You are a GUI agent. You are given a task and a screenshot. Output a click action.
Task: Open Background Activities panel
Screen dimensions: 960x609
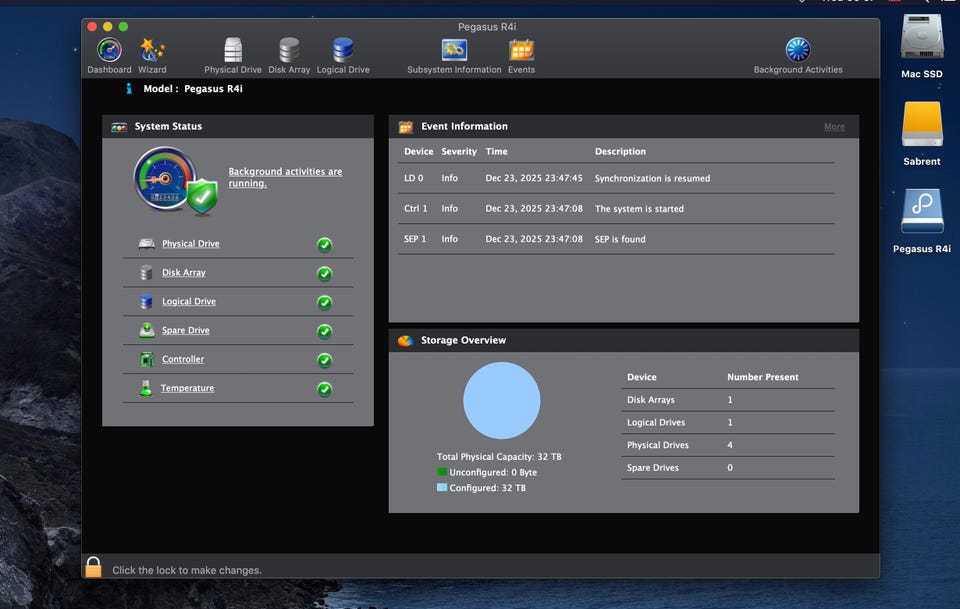[x=797, y=52]
